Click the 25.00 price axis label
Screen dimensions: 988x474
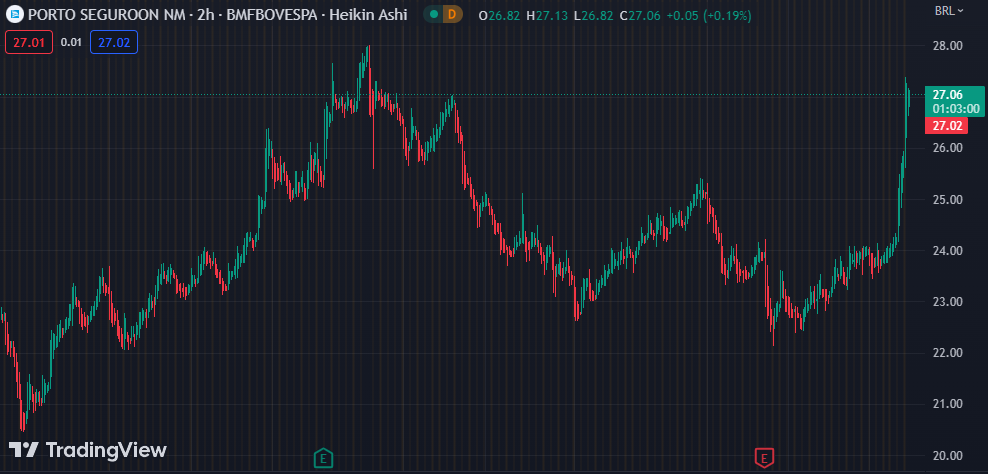coord(947,200)
